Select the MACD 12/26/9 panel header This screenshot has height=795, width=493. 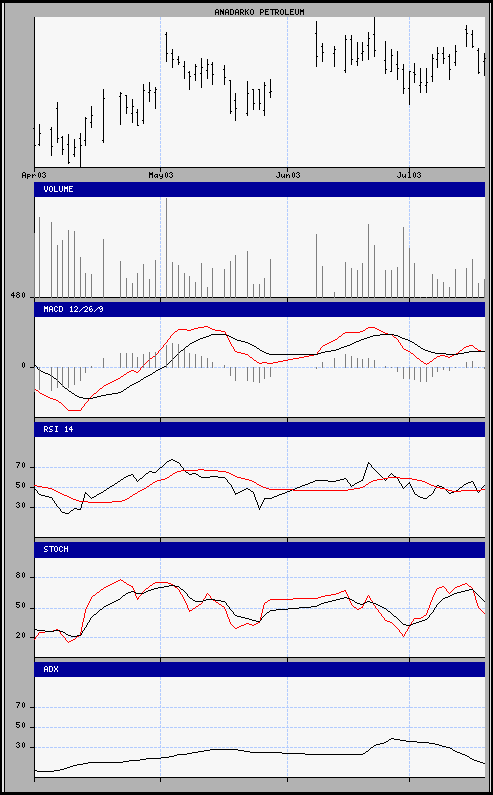coord(259,309)
